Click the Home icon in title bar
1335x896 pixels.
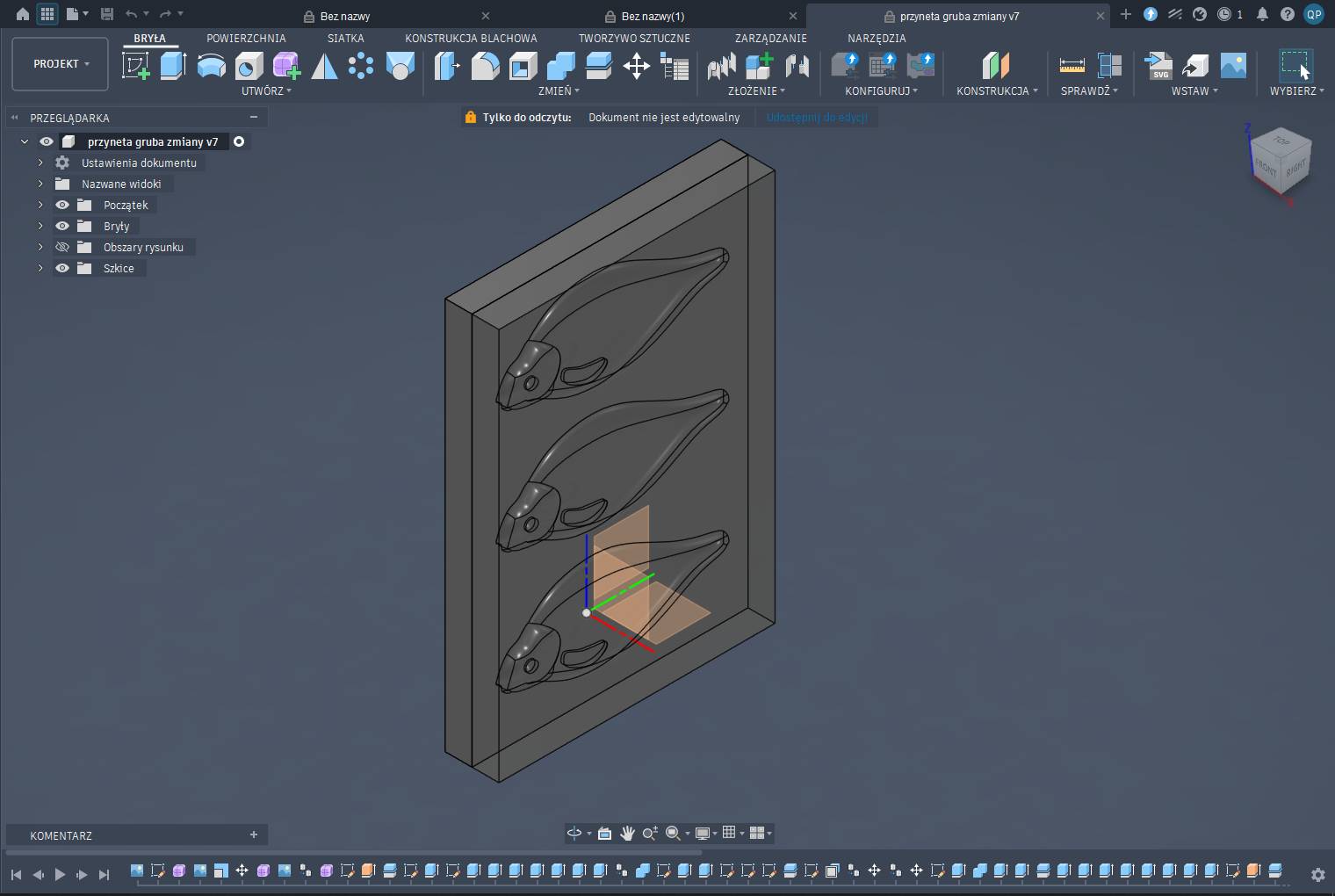tap(22, 14)
